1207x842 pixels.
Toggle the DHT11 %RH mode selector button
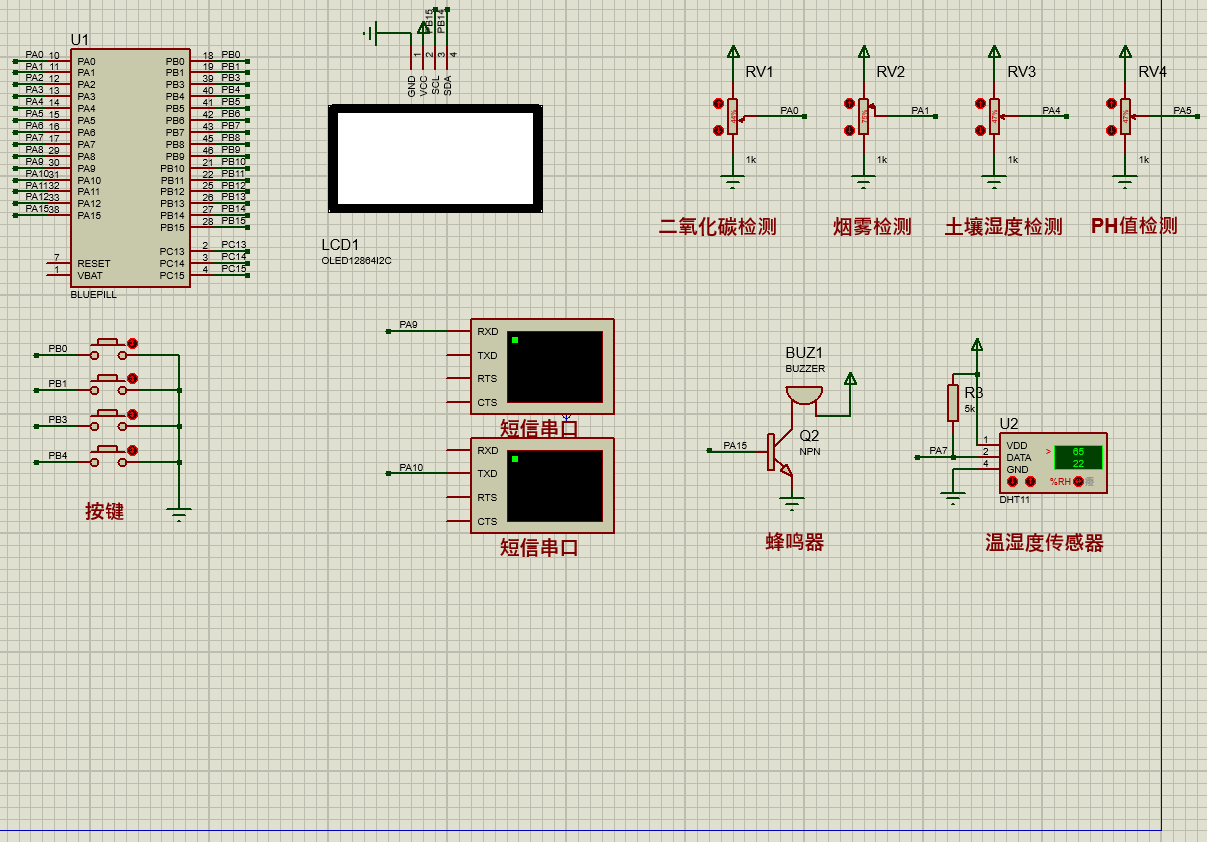1079,482
